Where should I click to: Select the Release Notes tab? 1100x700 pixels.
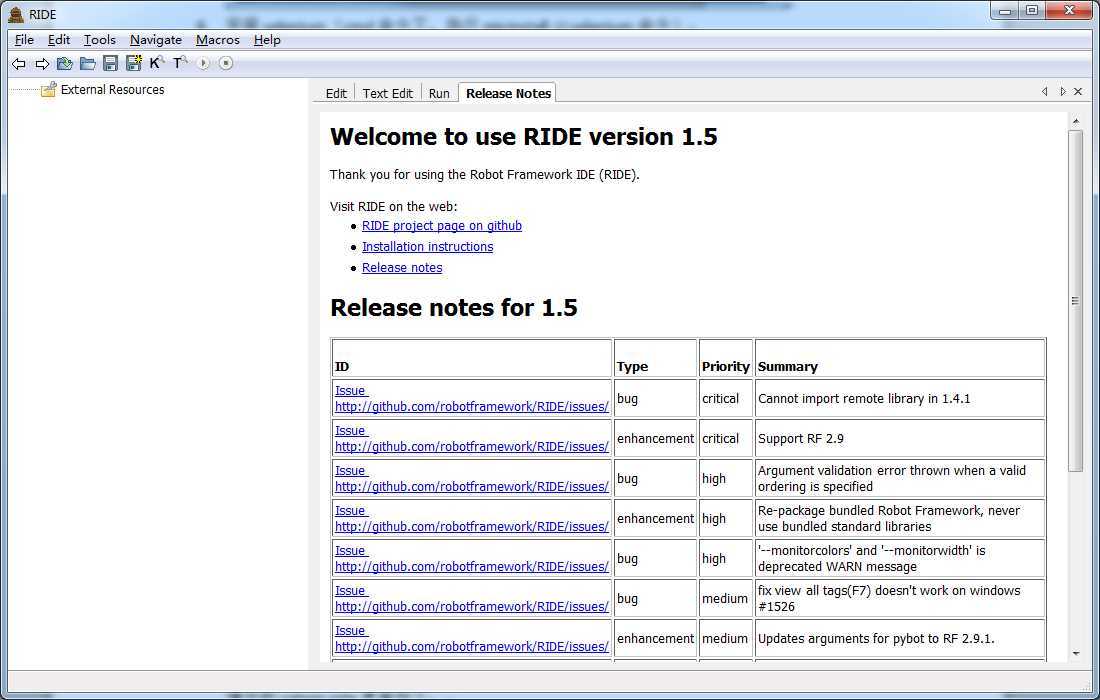[x=508, y=93]
